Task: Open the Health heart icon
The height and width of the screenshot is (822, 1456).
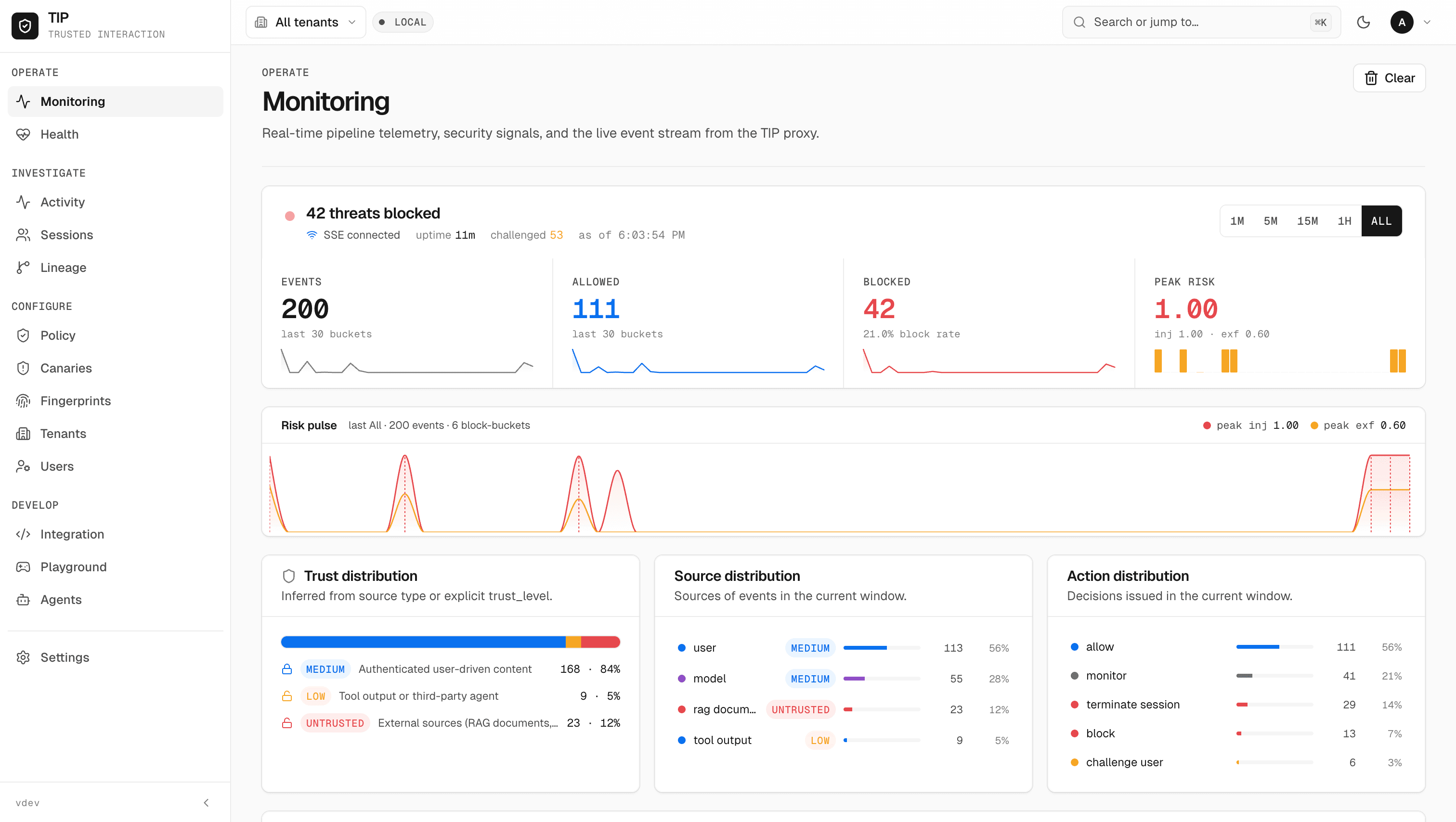Action: pos(23,134)
